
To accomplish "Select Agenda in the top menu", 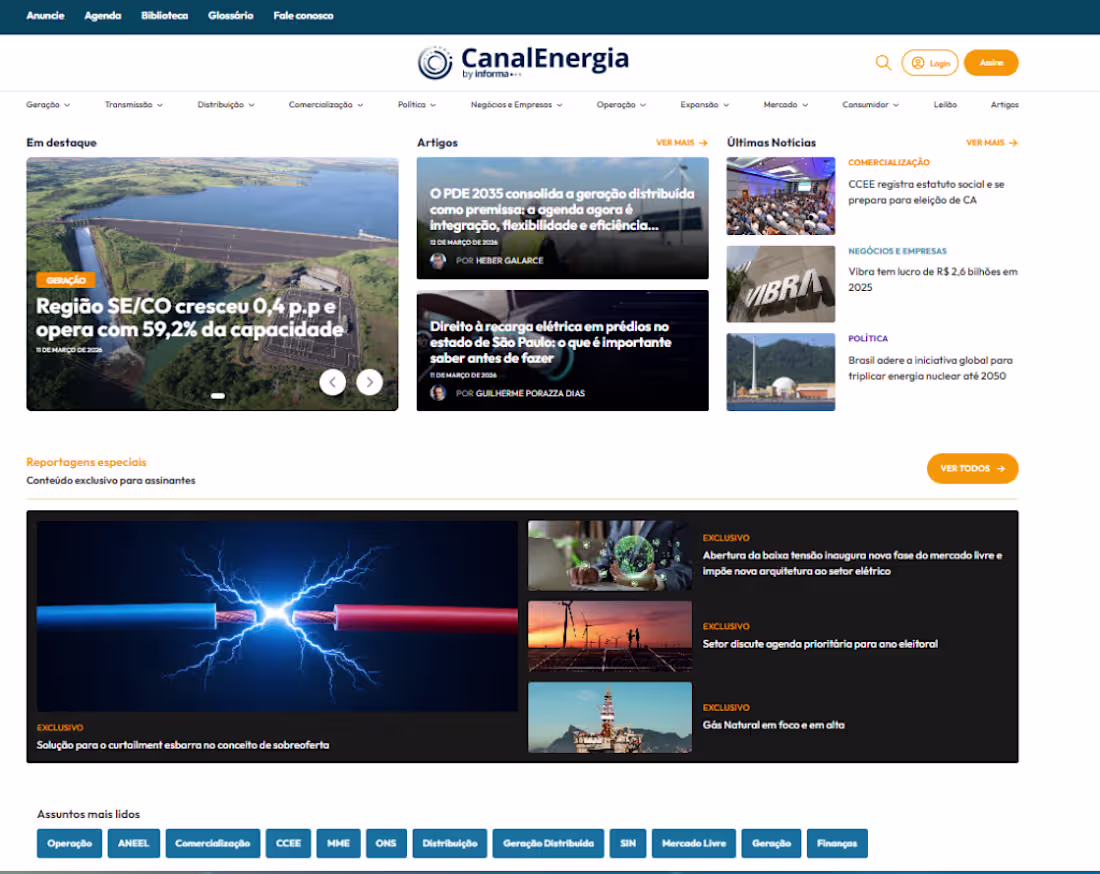I will click(103, 16).
